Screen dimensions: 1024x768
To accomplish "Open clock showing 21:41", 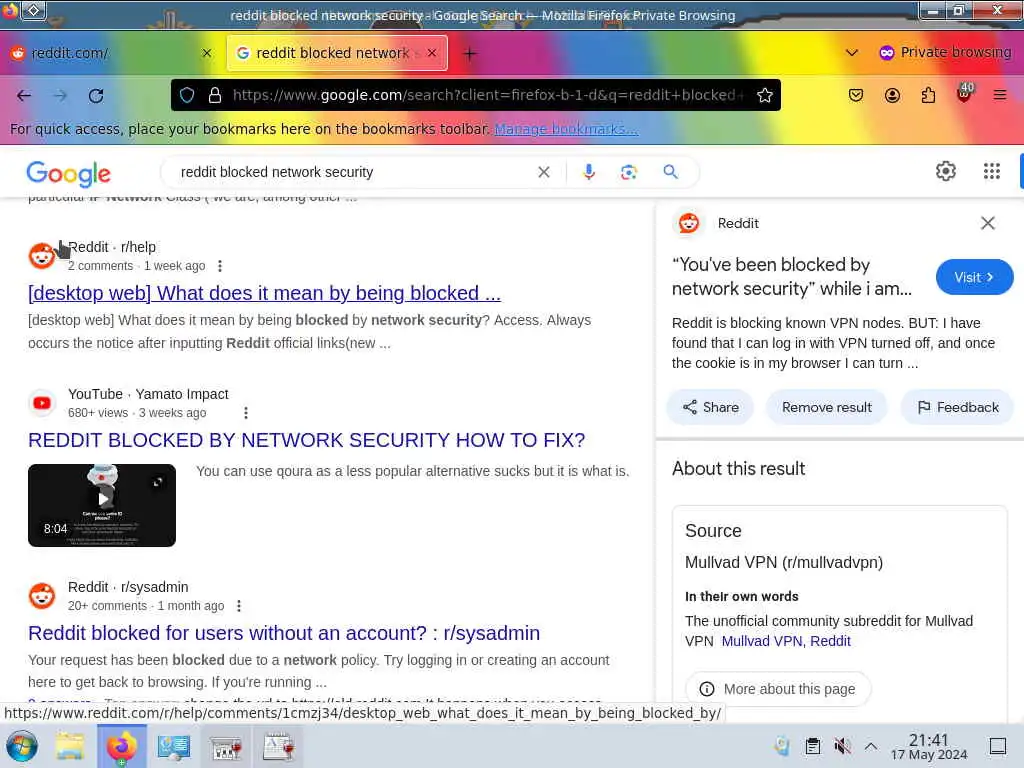I will 929,746.
